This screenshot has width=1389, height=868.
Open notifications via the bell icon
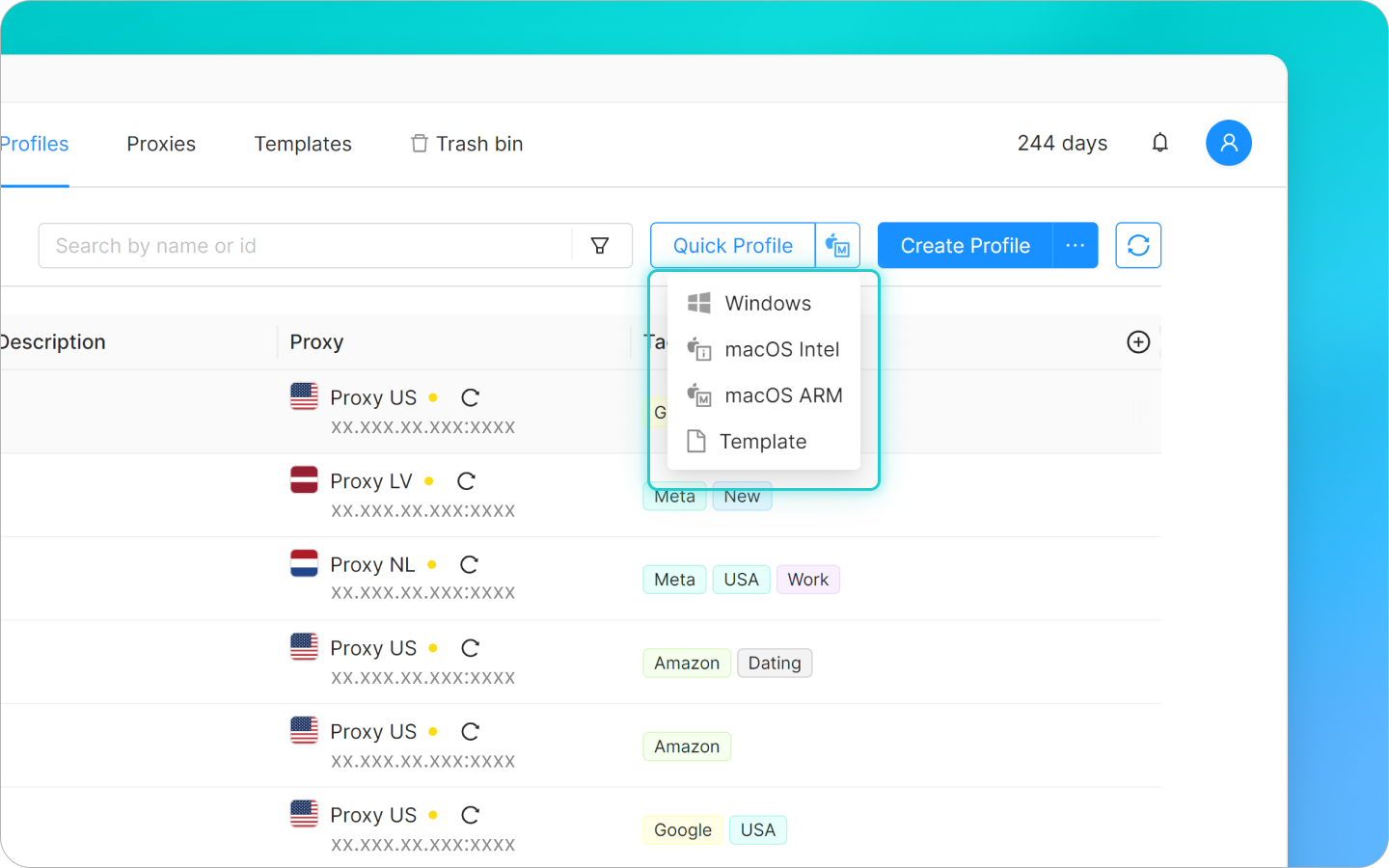click(1159, 143)
